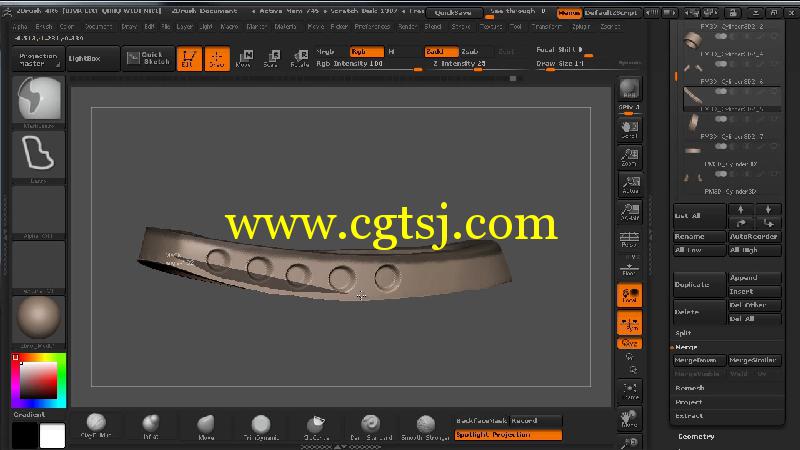800x450 pixels.
Task: Open the Alpha Off slot
Action: tap(39, 213)
